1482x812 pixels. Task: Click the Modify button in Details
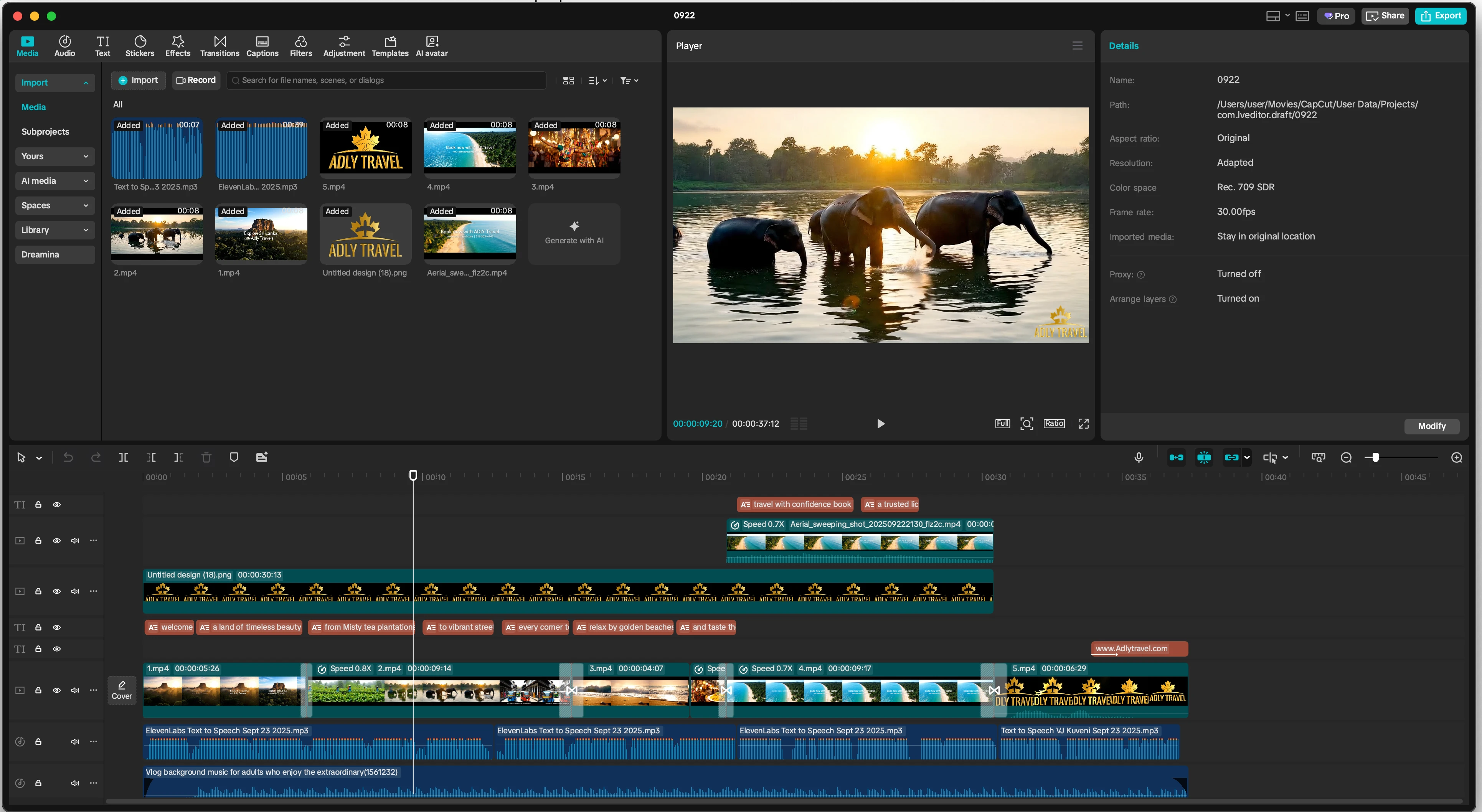pos(1431,426)
